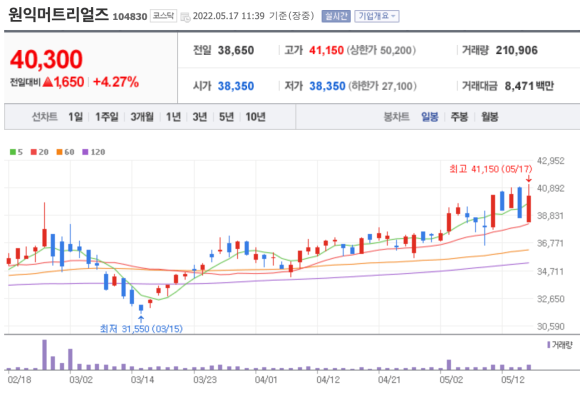Click the 실시간 button
Viewport: 580px width, 393px height.
[x=336, y=16]
